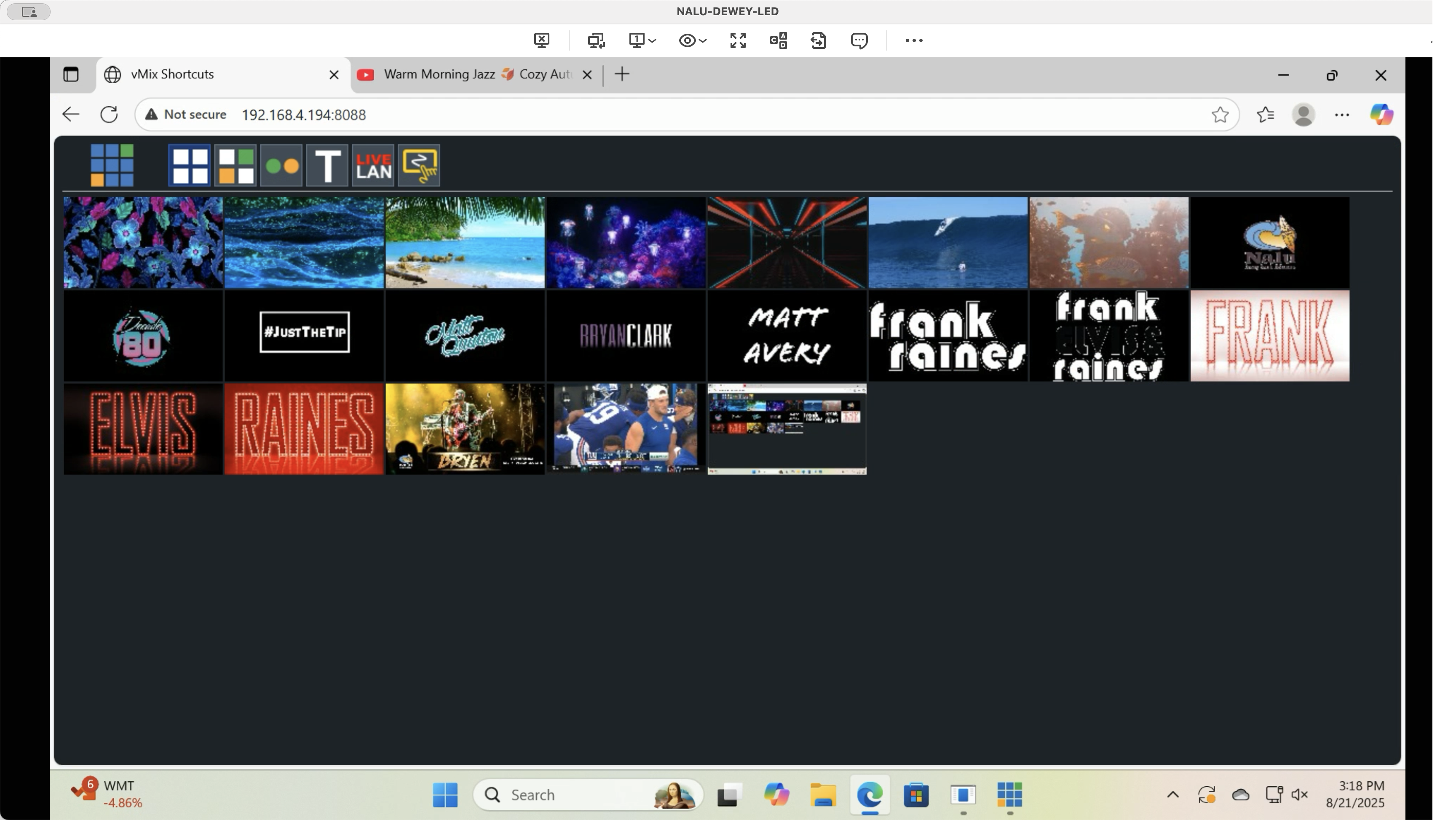Click the Not secure site info label
The image size is (1456, 820).
[x=186, y=114]
